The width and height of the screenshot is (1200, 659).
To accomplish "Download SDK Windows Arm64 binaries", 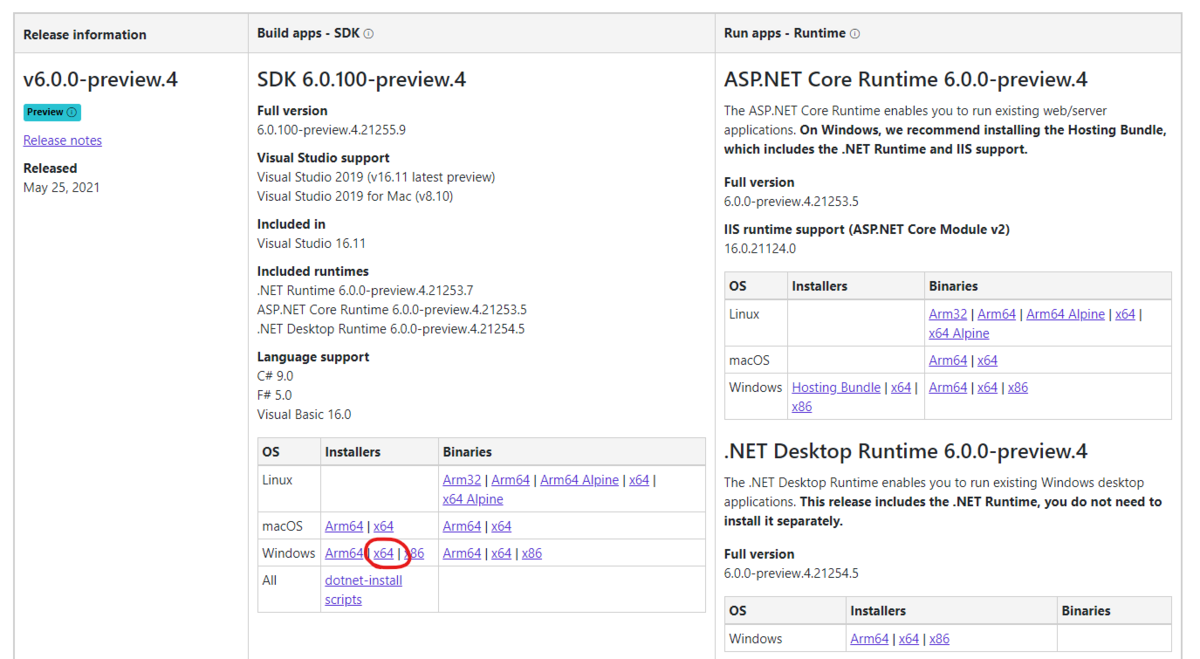I will tap(462, 553).
